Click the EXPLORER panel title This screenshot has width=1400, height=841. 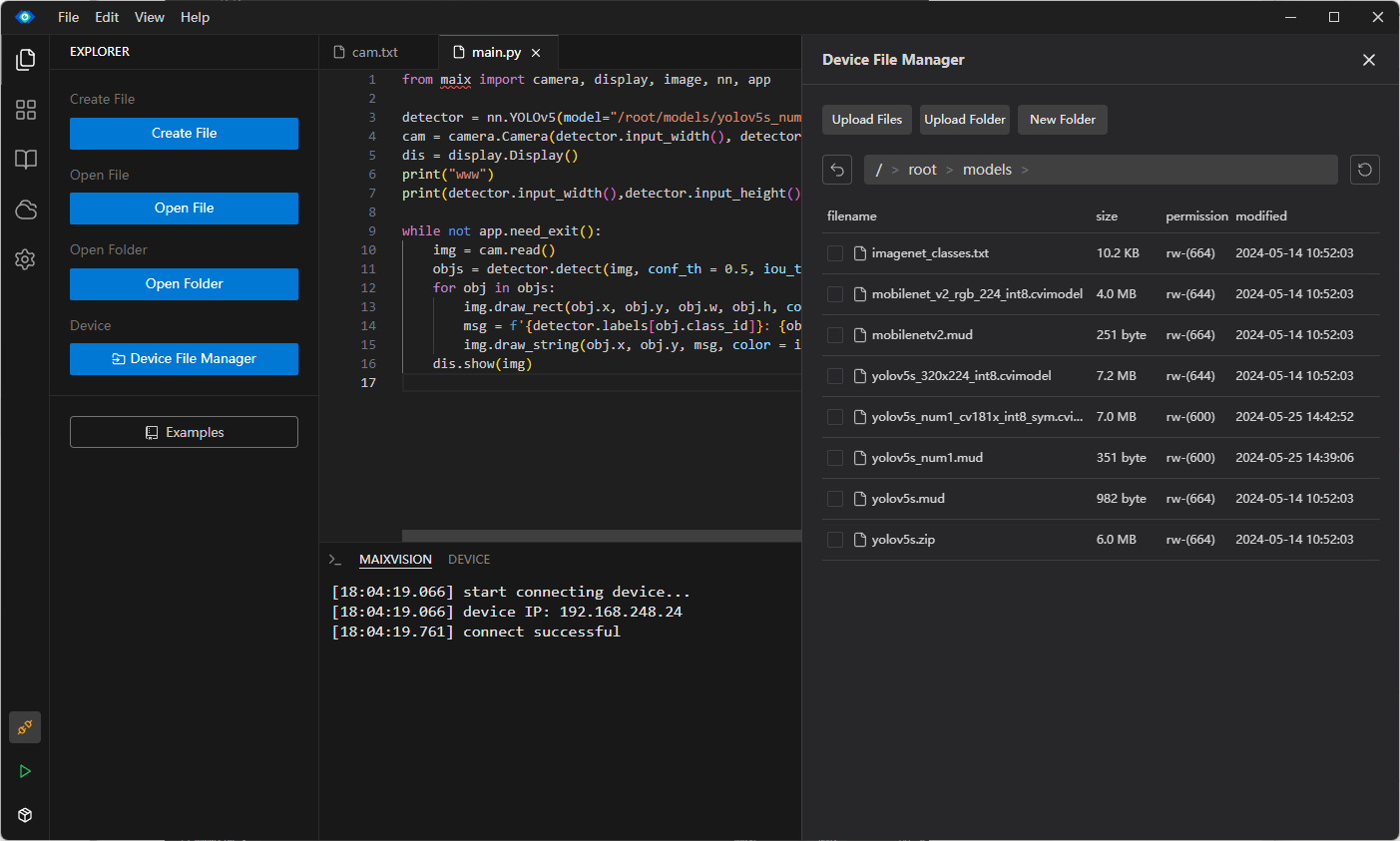coord(100,52)
